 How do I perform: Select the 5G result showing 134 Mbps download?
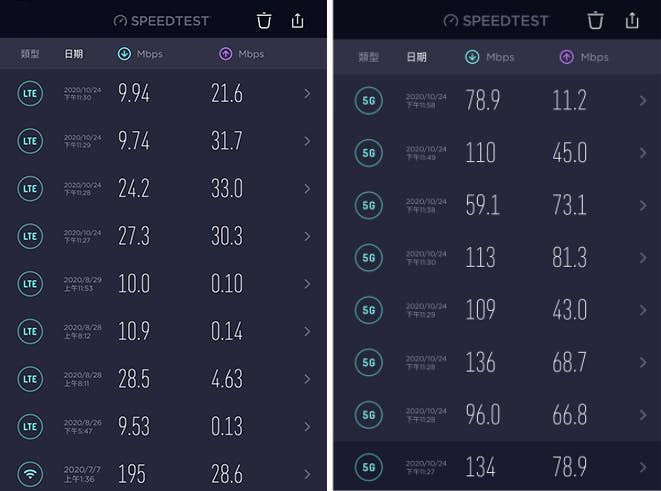[497, 467]
